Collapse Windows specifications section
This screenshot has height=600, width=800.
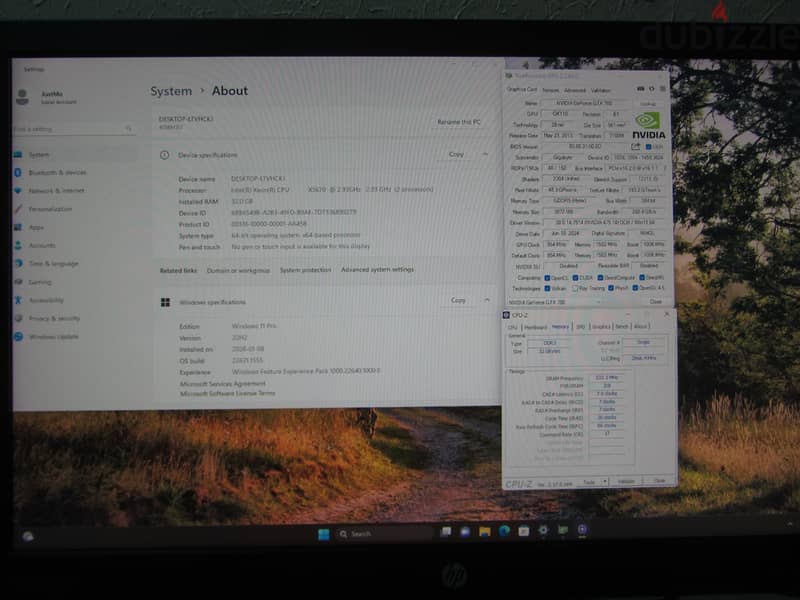point(487,300)
